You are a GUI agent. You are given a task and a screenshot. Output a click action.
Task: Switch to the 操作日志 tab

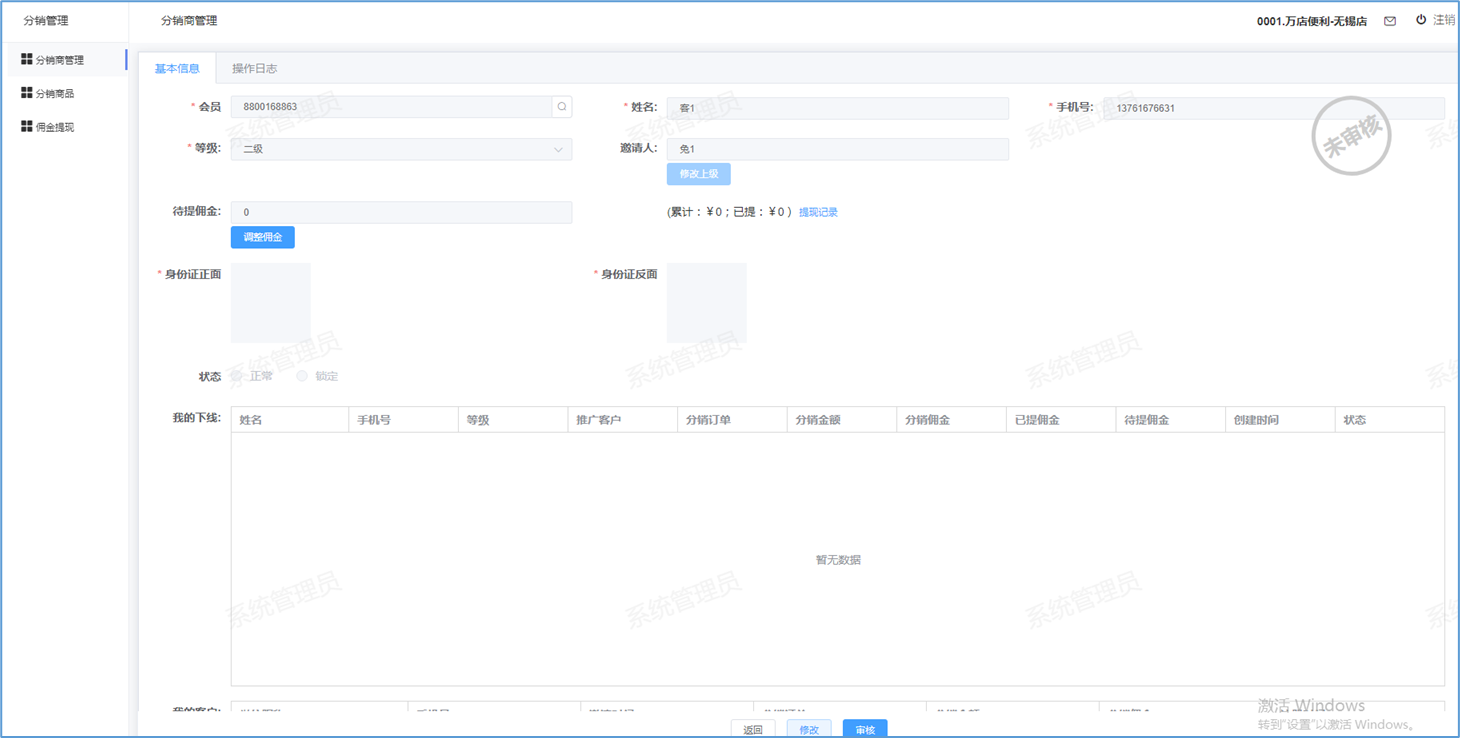[x=254, y=69]
